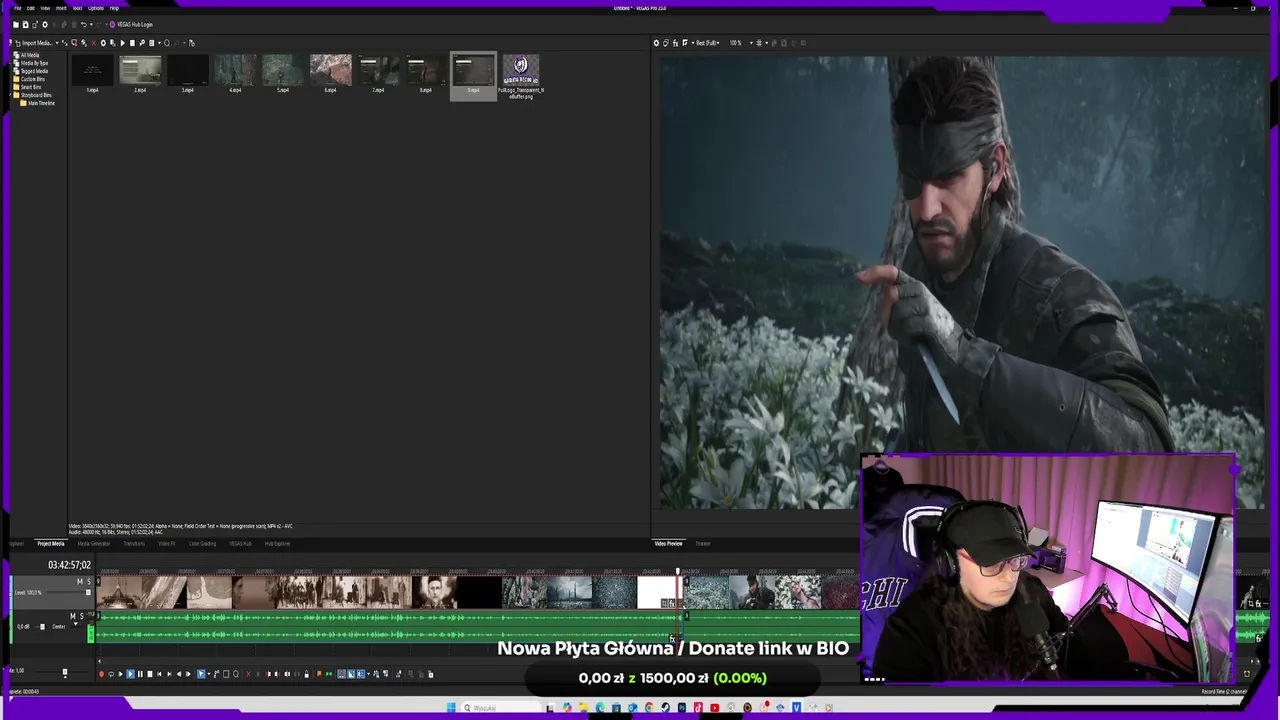Viewport: 1280px width, 720px height.
Task: Switch to the Hub Explorer tab
Action: [x=277, y=544]
